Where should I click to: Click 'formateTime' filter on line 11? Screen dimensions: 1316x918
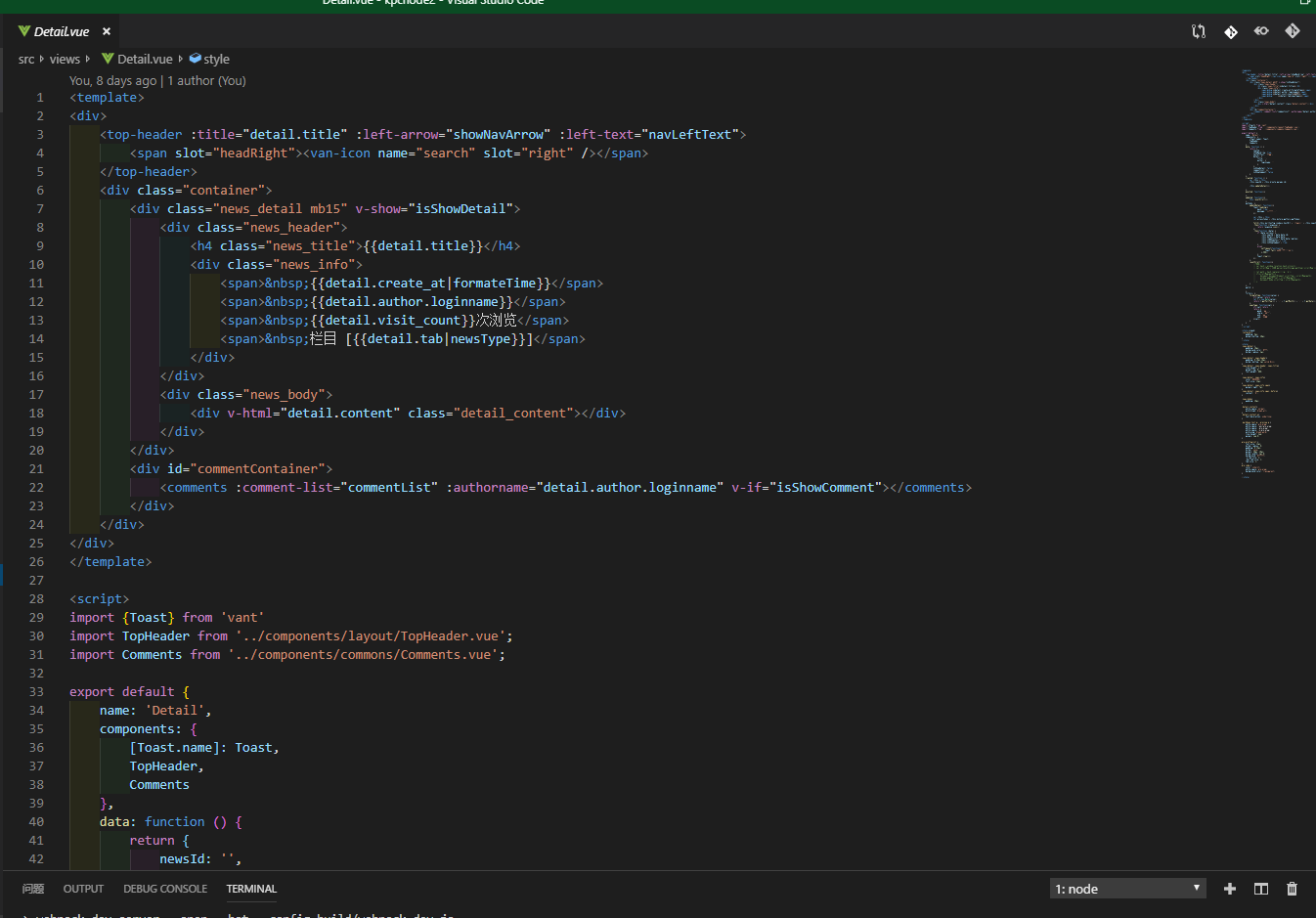[495, 283]
